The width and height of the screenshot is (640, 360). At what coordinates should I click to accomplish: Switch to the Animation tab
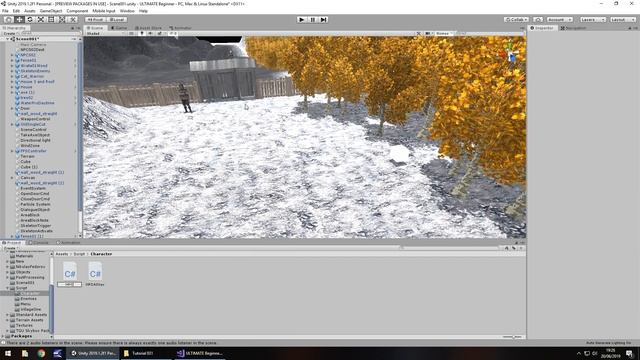pos(68,242)
